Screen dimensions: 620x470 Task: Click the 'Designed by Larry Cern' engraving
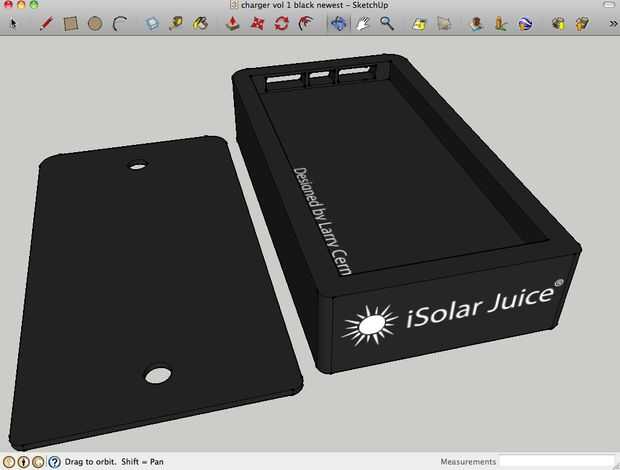[322, 221]
